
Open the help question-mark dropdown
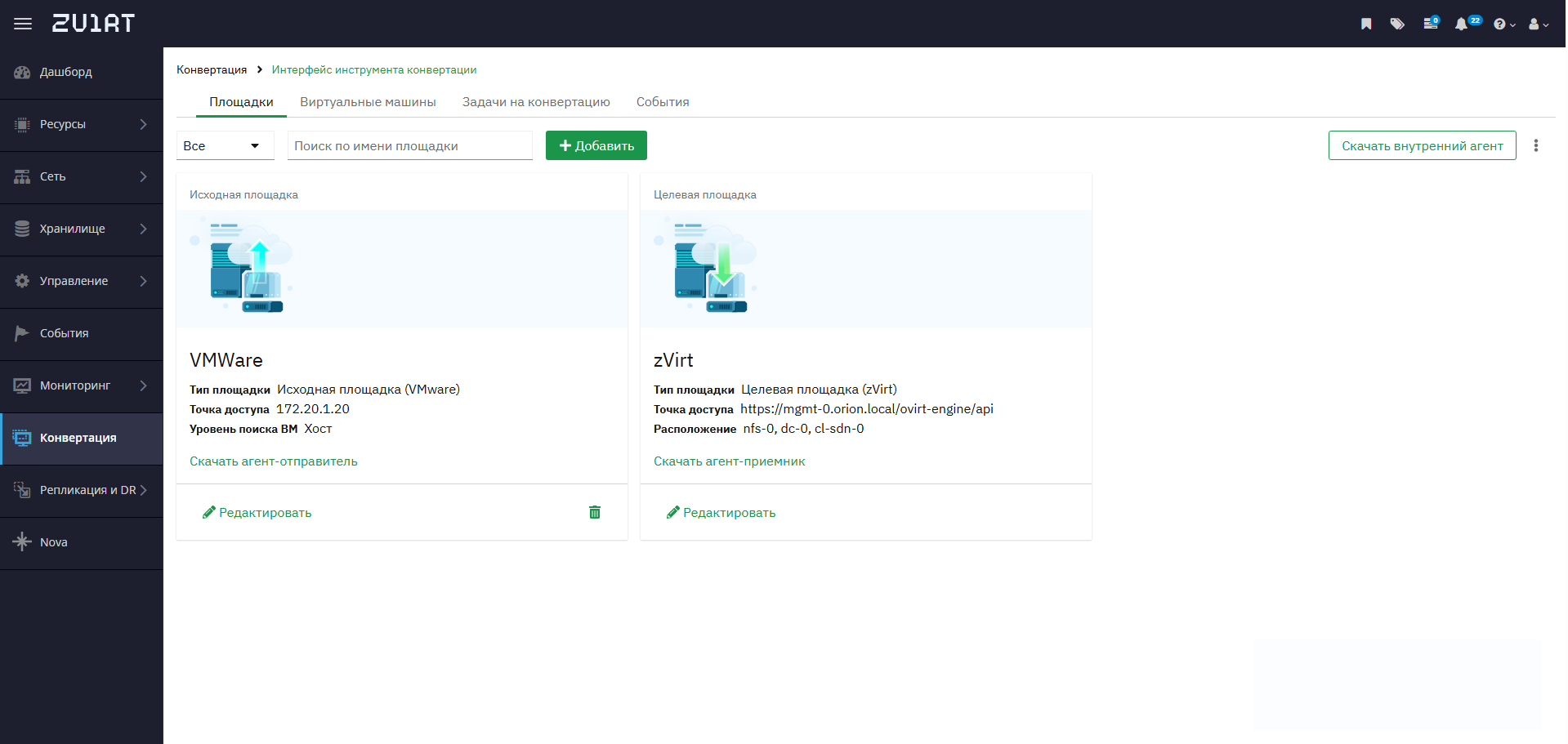pyautogui.click(x=1503, y=25)
